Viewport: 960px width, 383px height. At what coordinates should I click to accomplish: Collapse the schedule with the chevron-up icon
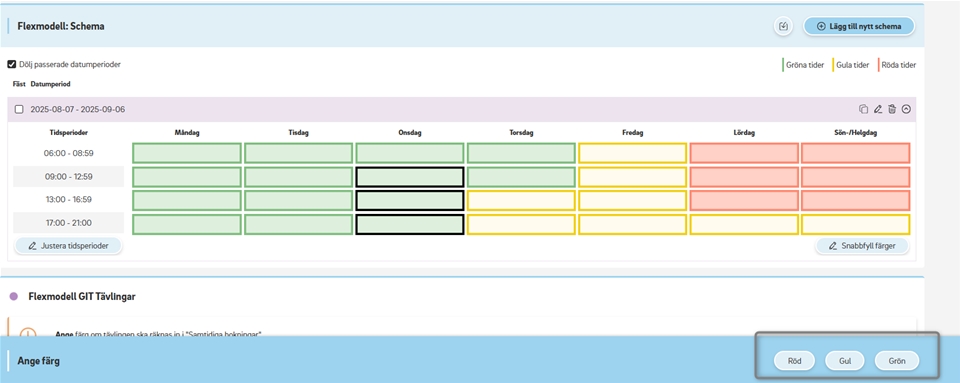[x=907, y=110]
